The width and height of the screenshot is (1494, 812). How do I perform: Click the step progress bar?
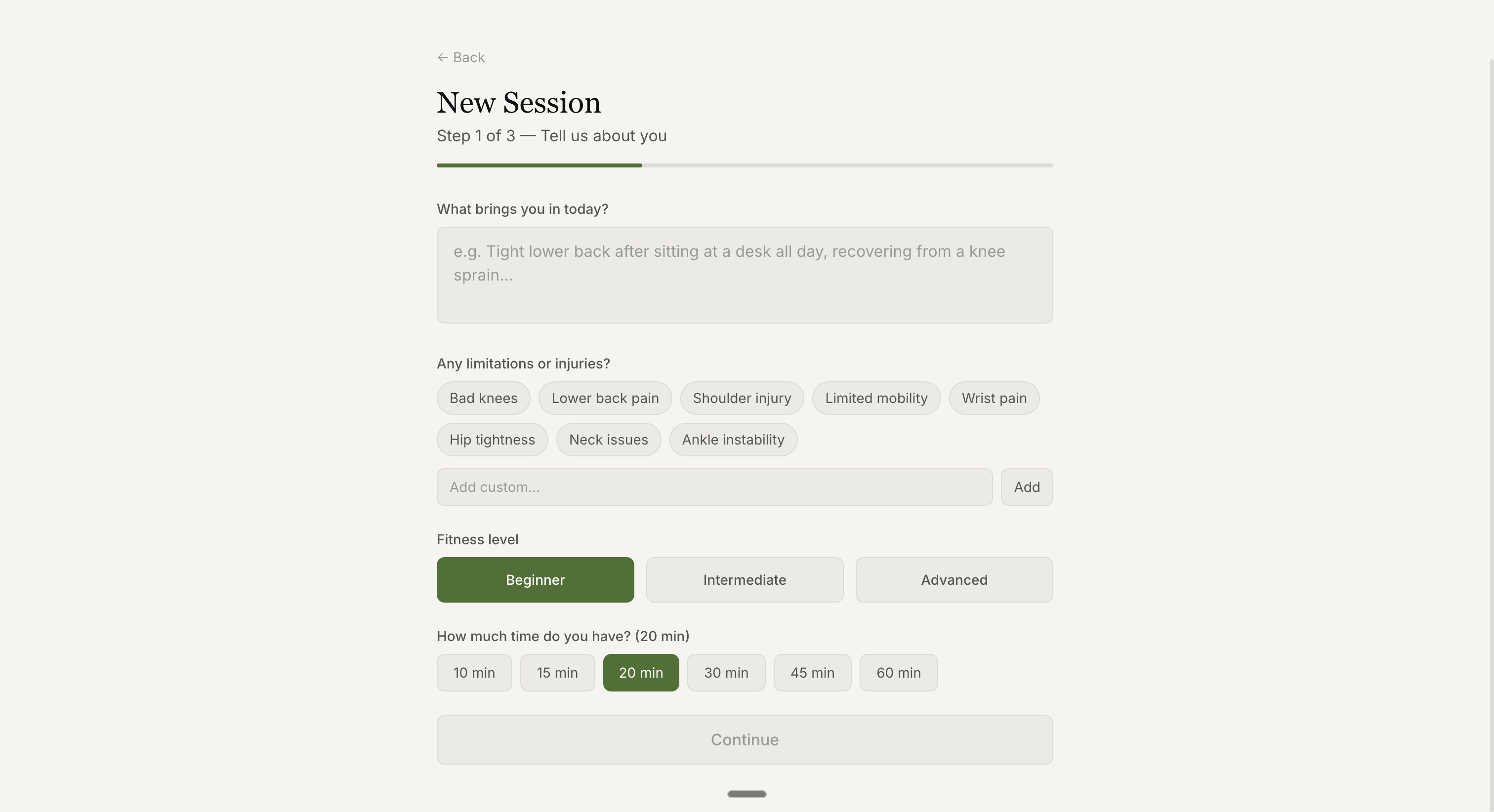[x=745, y=165]
